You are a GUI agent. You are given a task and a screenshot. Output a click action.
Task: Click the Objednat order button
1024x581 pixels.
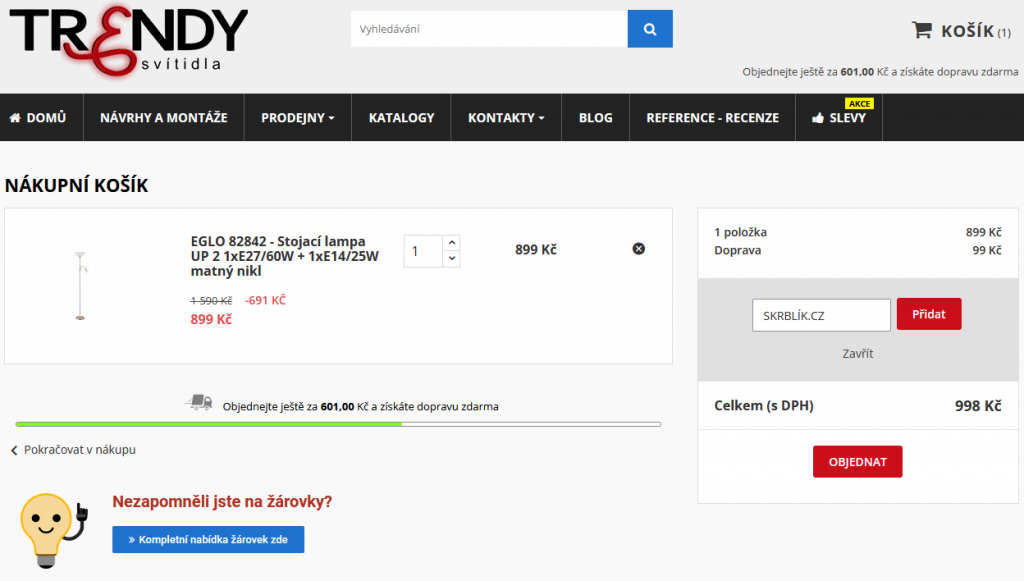tap(857, 462)
